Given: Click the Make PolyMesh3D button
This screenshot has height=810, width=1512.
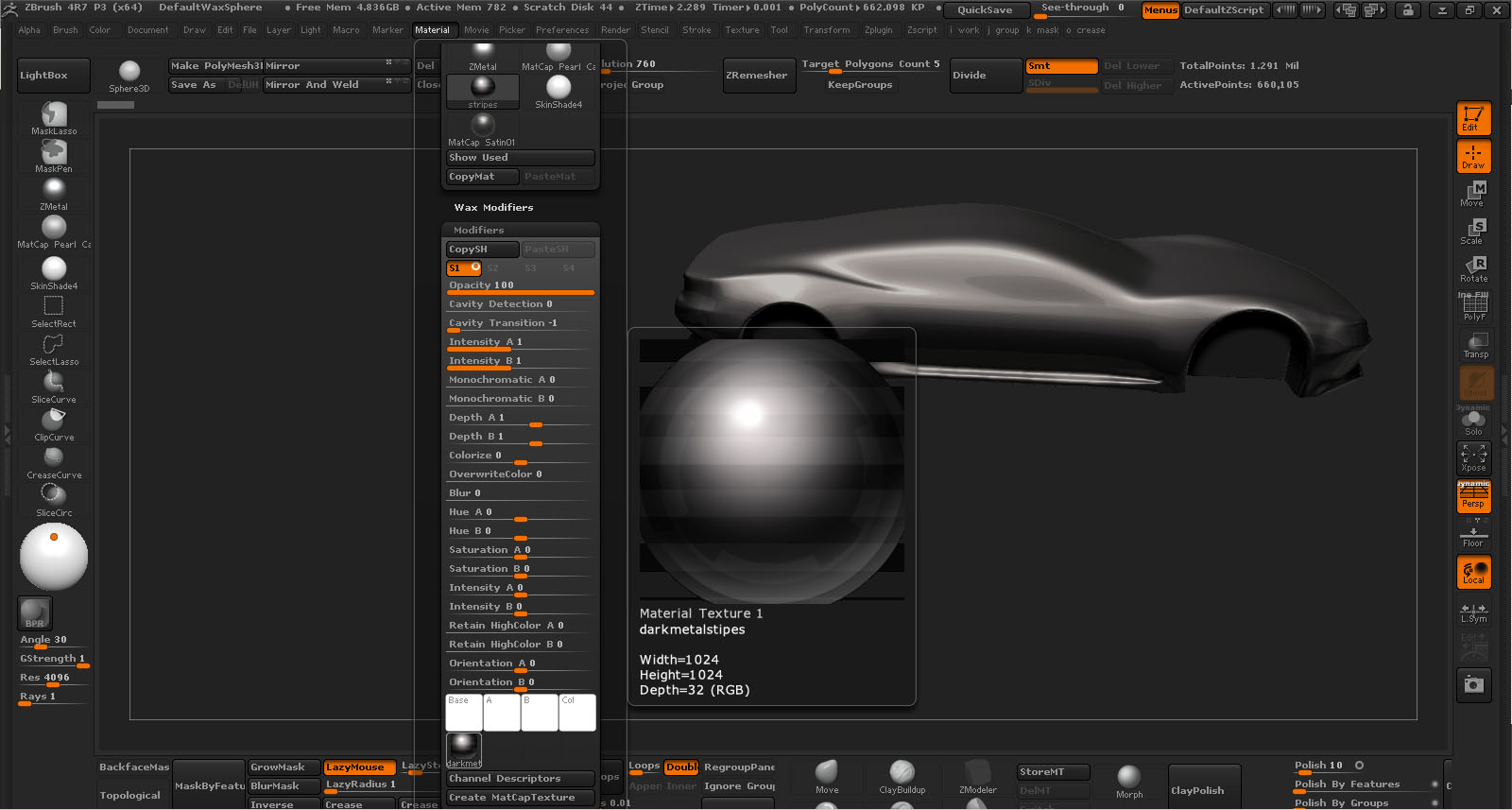Looking at the screenshot, I should tap(215, 66).
